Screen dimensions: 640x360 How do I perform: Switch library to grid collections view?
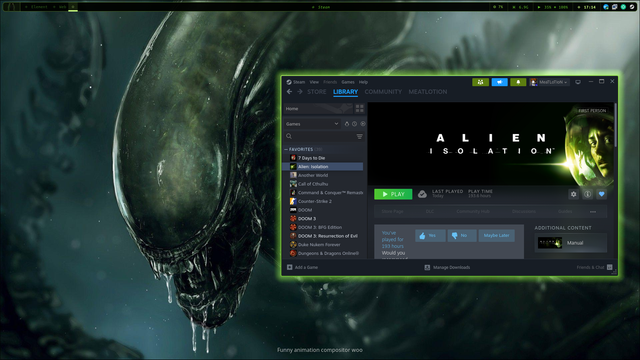tap(360, 109)
